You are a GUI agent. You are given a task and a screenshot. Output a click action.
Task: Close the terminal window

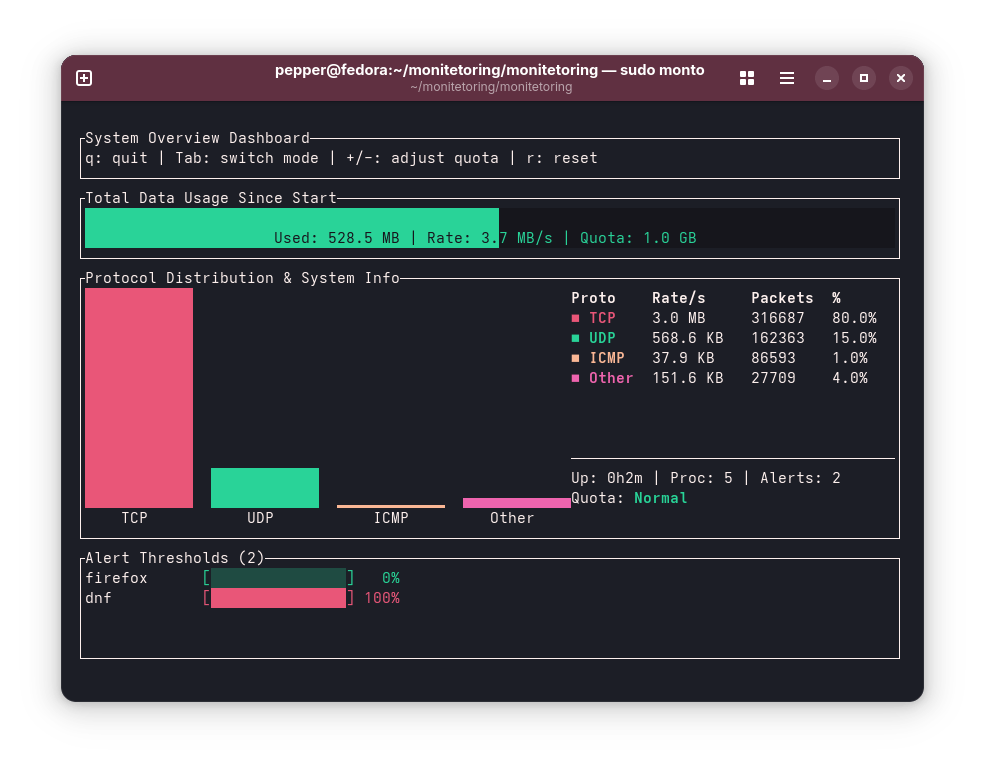[901, 78]
